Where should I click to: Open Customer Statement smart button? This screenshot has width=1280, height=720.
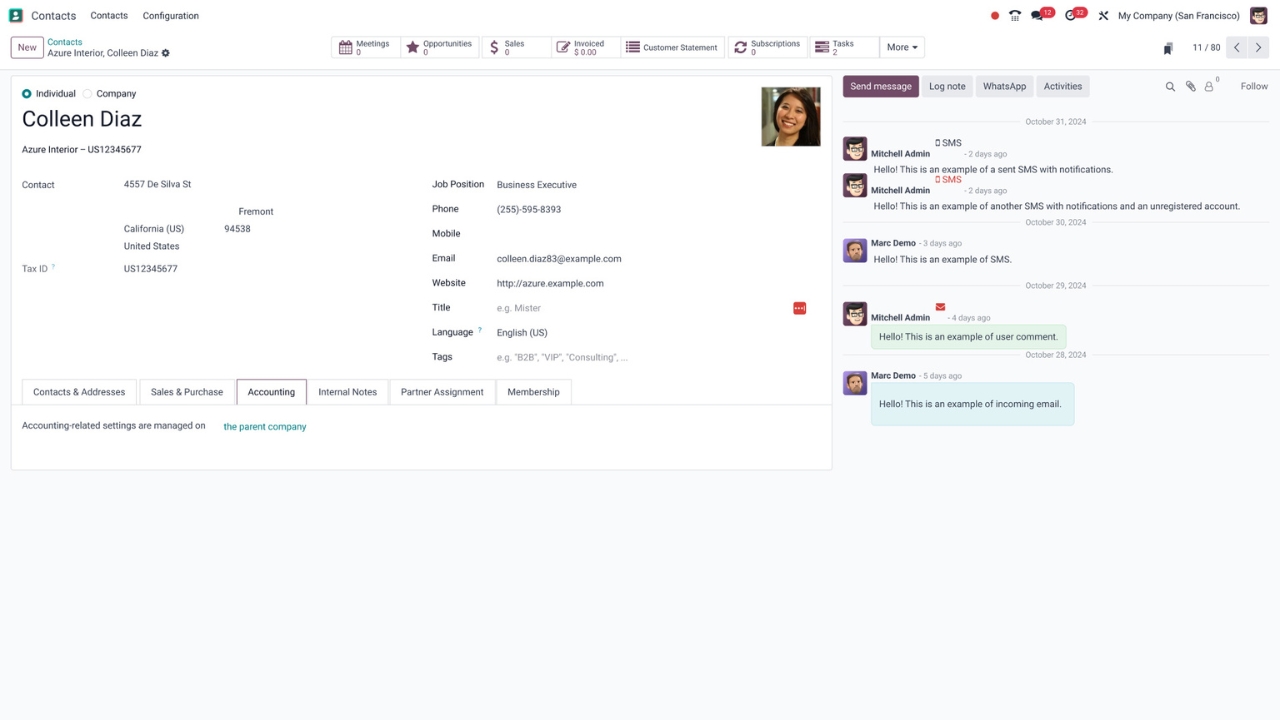pyautogui.click(x=673, y=47)
